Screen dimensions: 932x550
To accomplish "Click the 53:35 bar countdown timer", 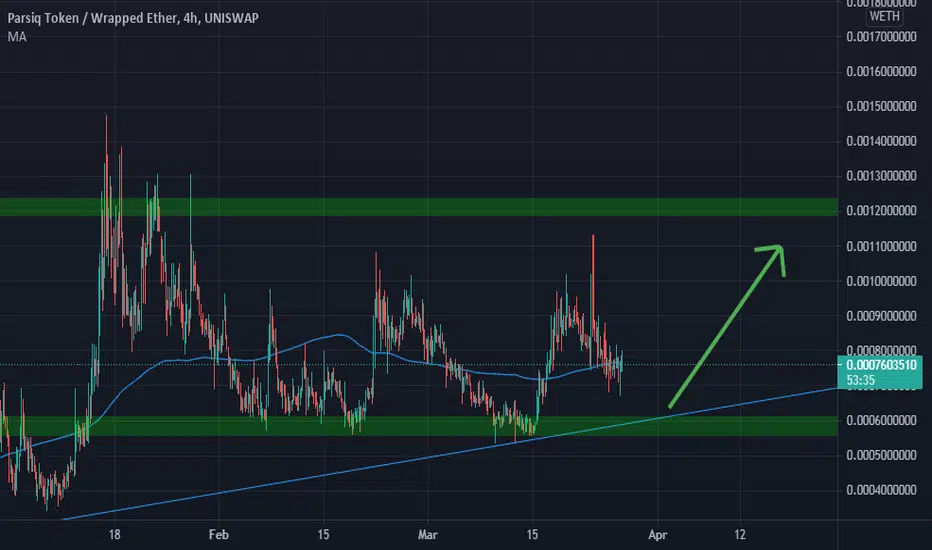I will (x=860, y=380).
